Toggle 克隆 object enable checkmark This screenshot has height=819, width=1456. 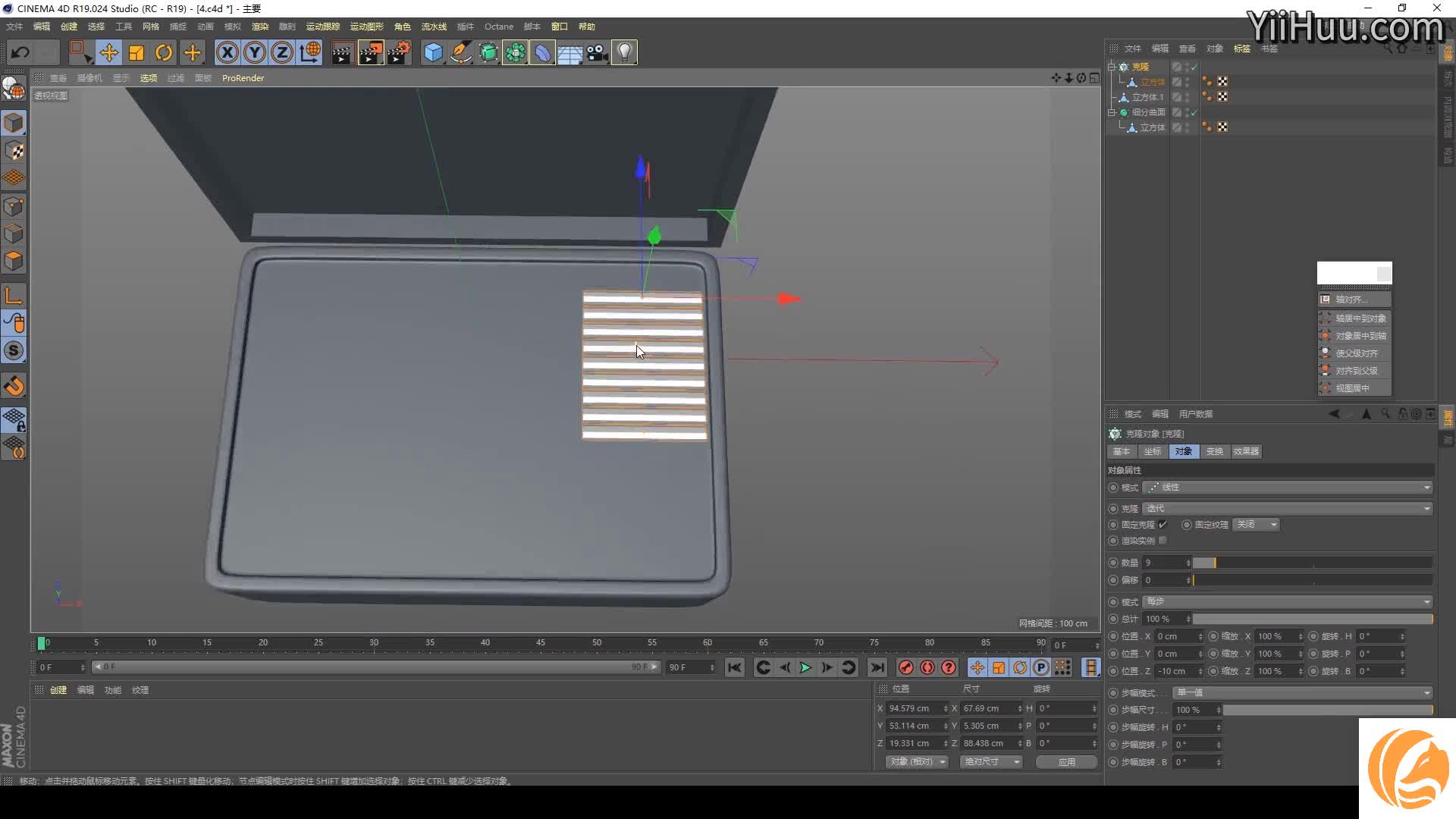1194,67
